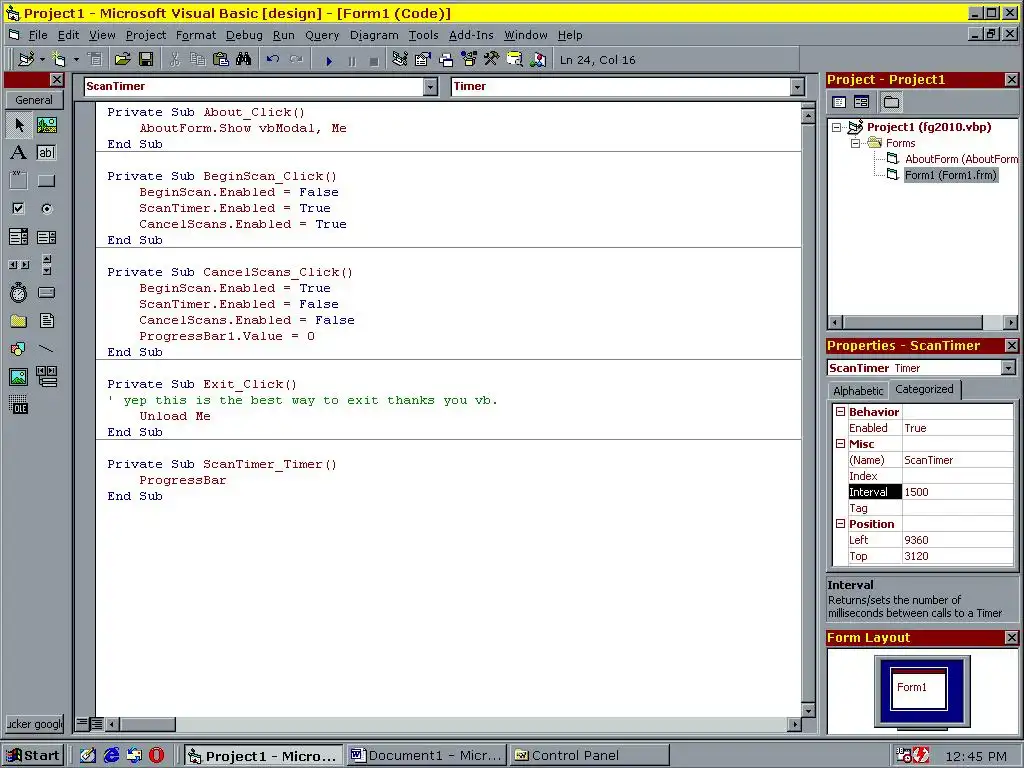Open the File menu
The image size is (1024, 768).
(x=38, y=35)
